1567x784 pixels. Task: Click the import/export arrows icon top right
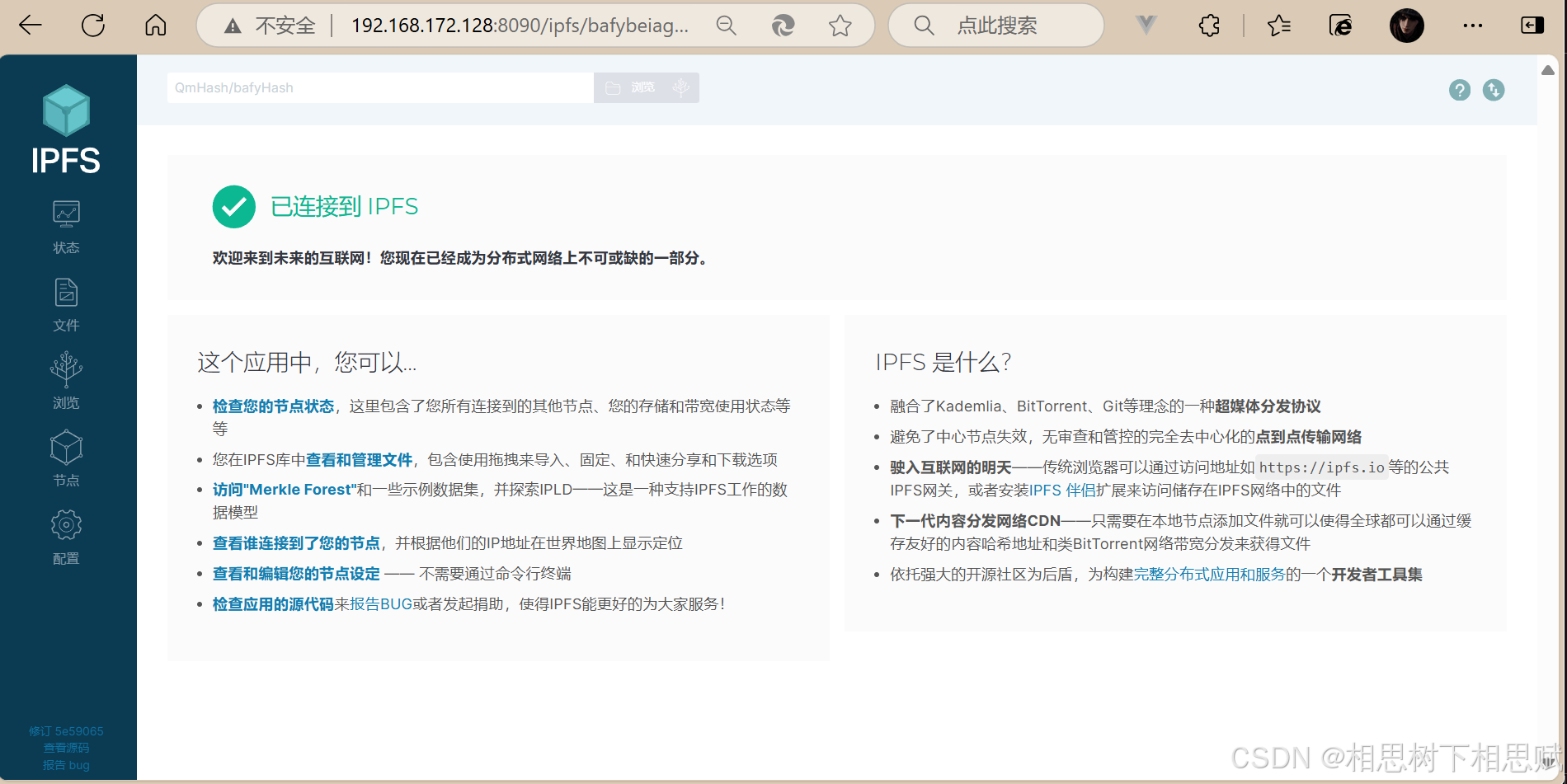click(1494, 91)
